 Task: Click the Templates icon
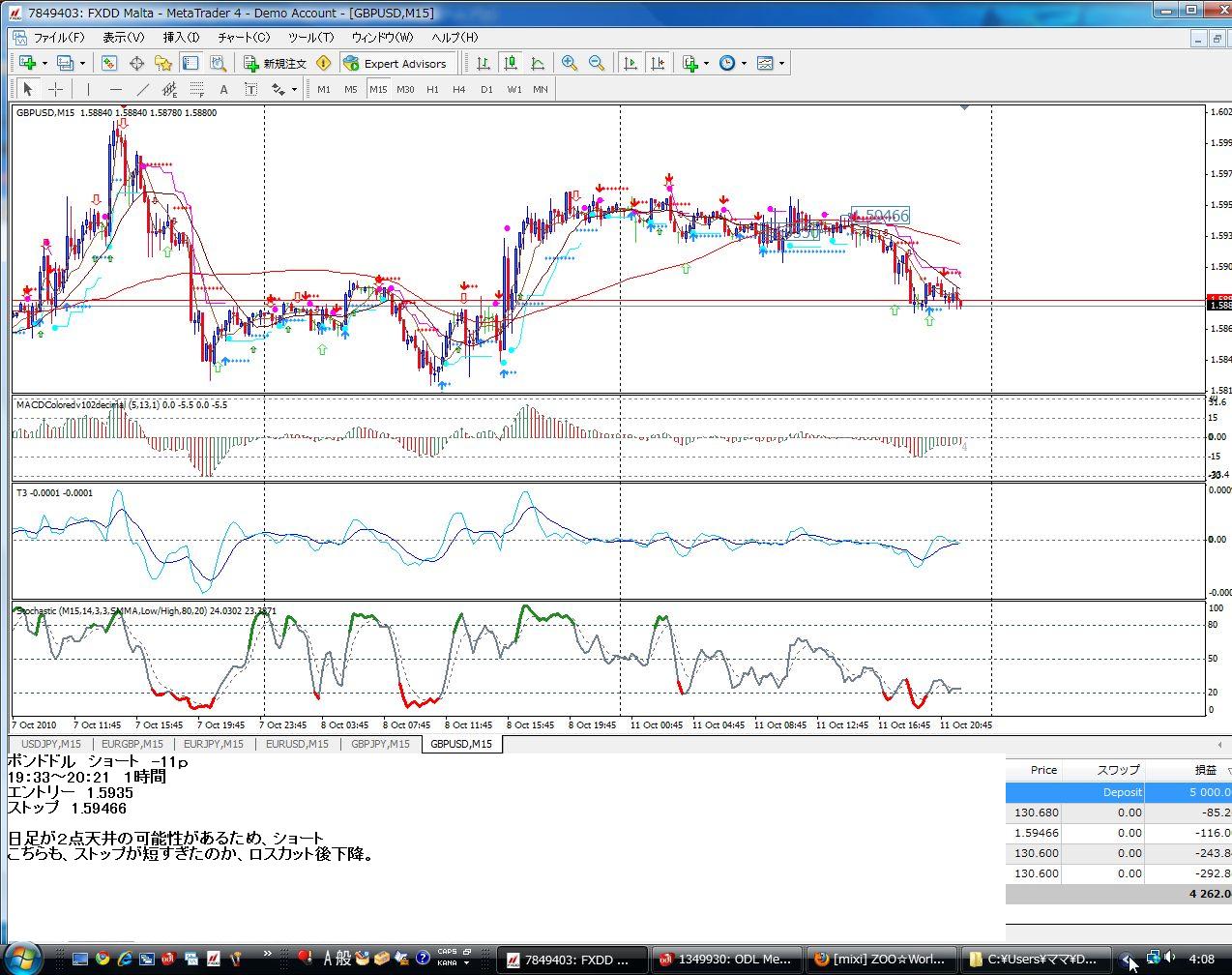(x=765, y=63)
